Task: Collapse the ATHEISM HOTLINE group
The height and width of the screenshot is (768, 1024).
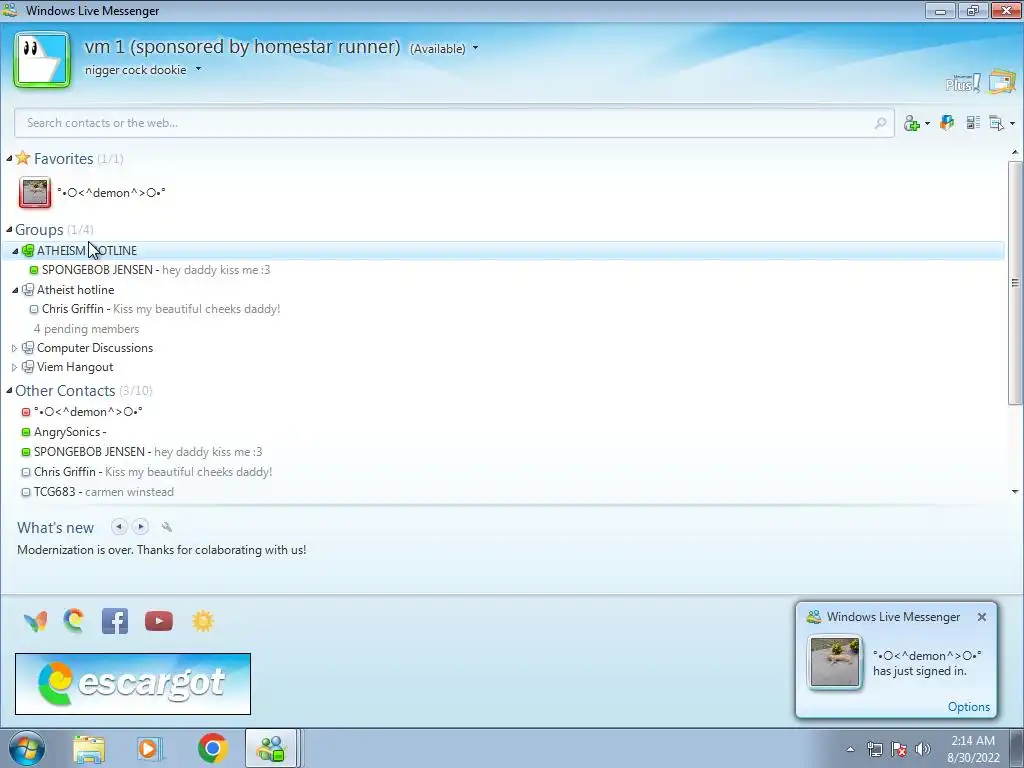Action: point(15,251)
